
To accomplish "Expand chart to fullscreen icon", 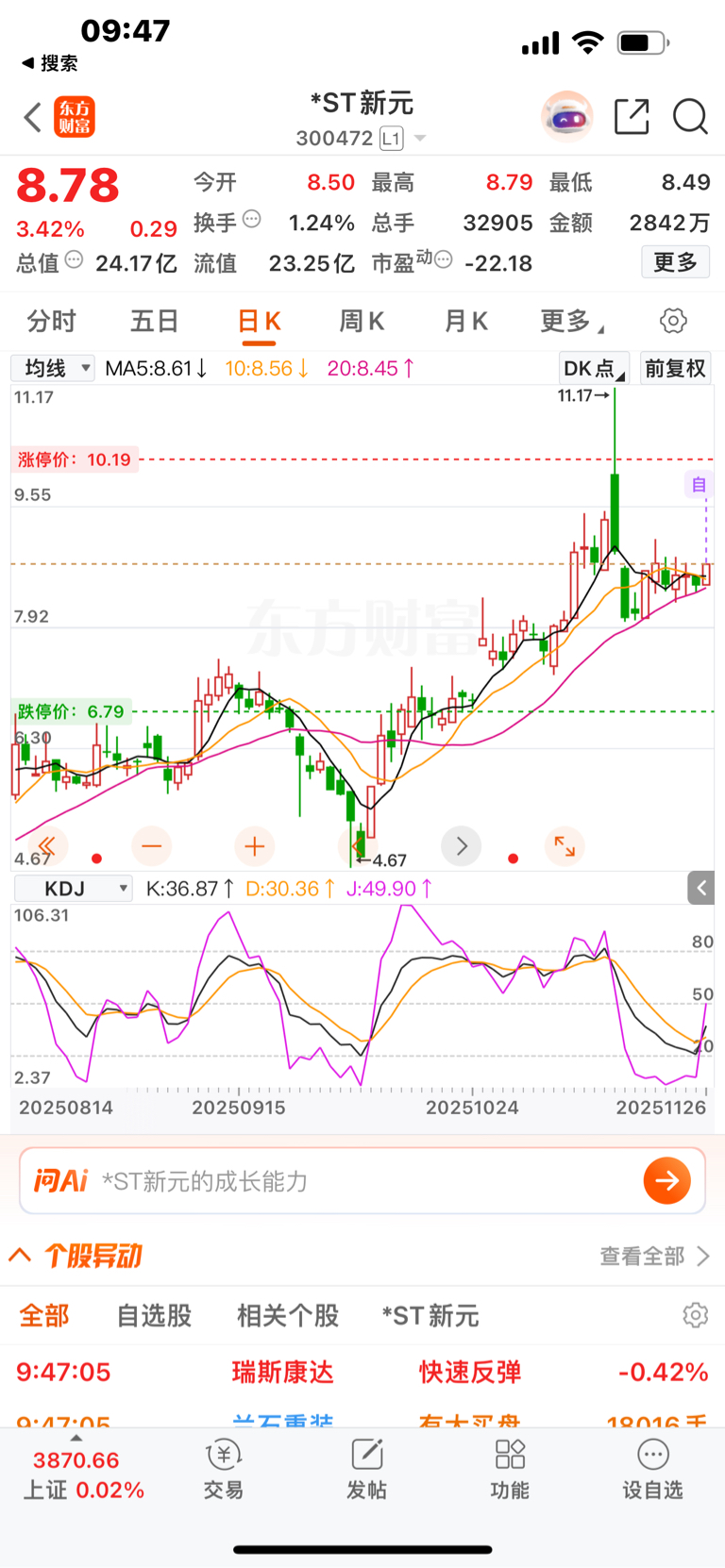I will tap(565, 846).
